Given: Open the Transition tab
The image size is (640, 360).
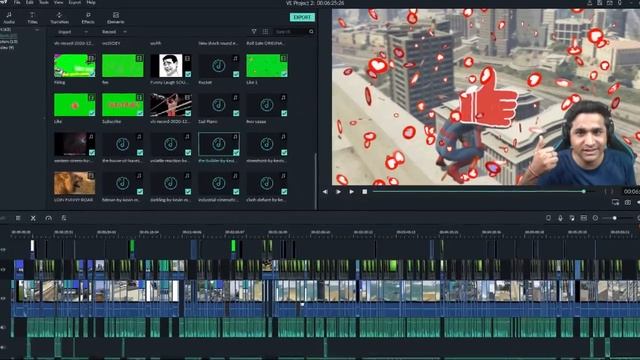Looking at the screenshot, I should pos(60,18).
